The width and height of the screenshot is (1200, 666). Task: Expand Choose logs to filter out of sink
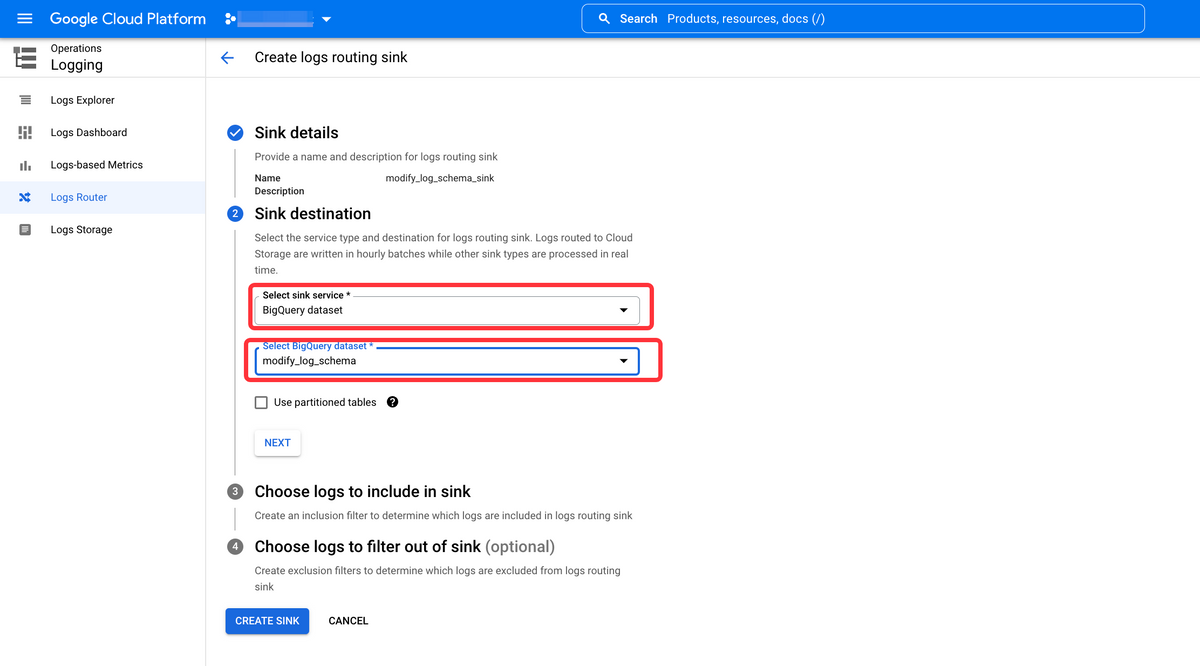405,547
